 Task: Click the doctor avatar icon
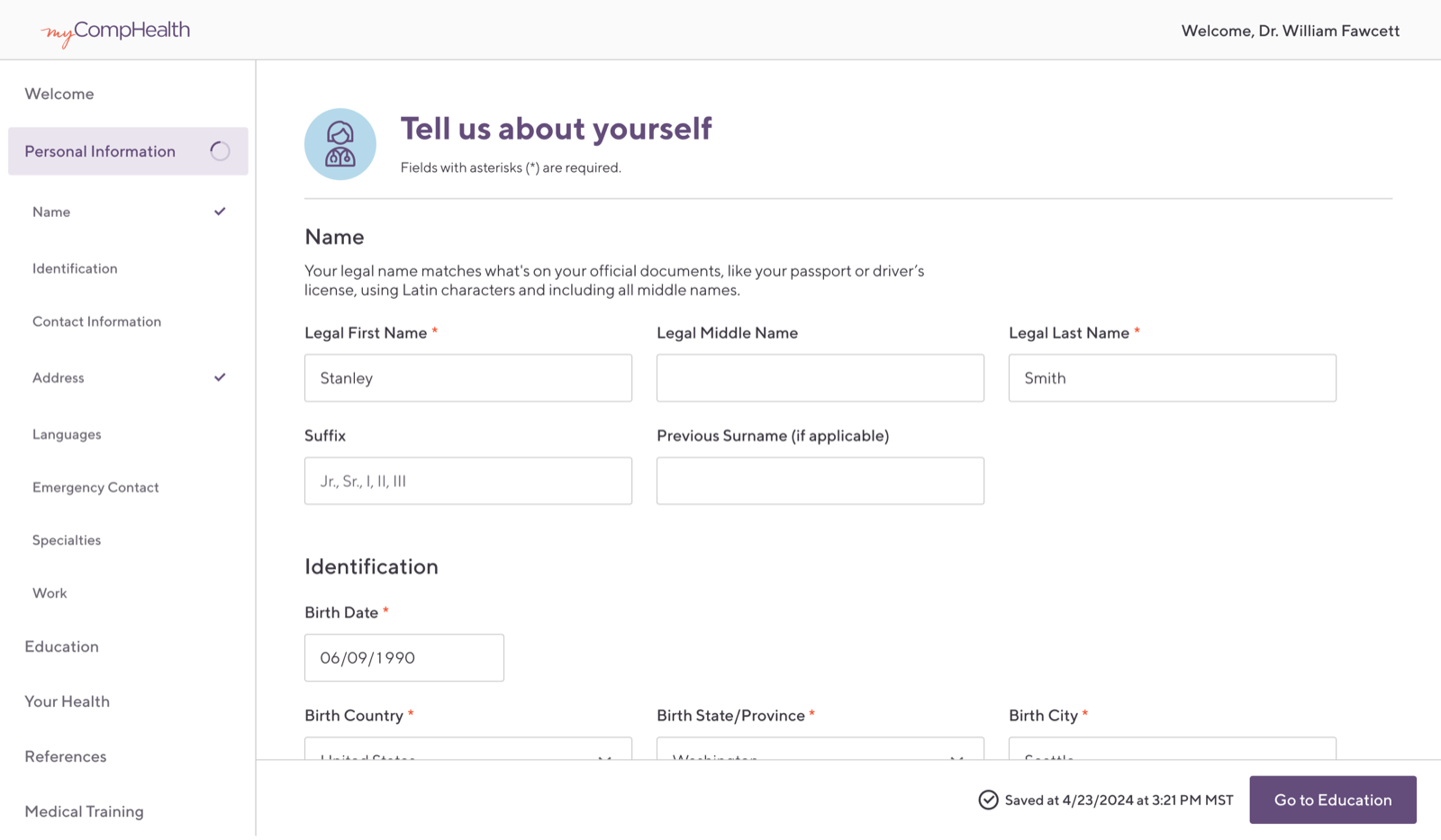click(340, 144)
